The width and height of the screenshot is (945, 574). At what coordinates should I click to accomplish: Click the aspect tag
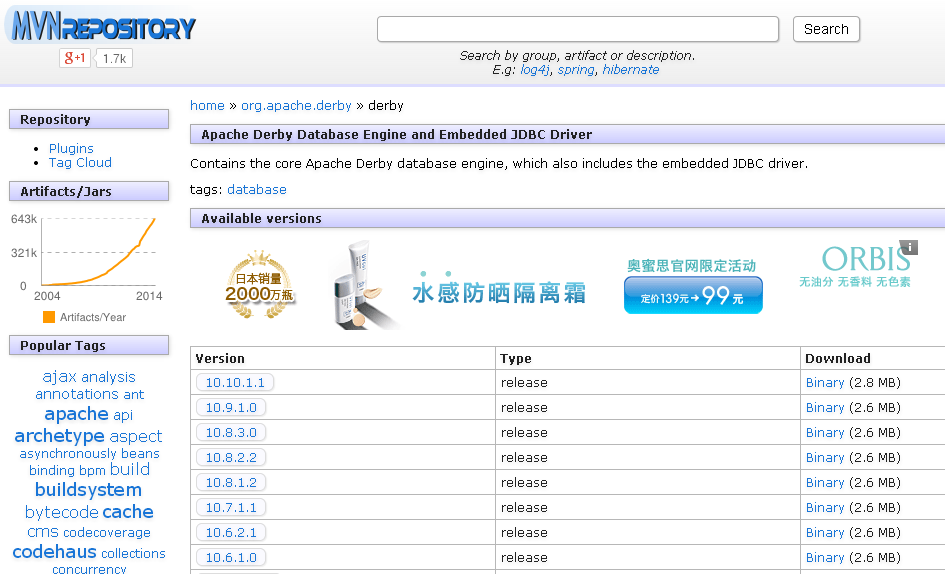click(136, 436)
